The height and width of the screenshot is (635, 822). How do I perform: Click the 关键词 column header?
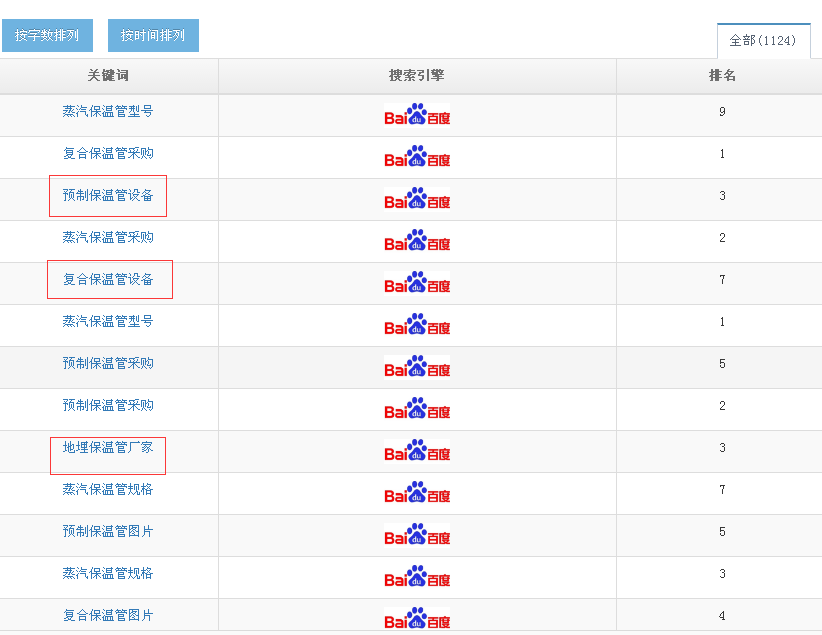(108, 76)
